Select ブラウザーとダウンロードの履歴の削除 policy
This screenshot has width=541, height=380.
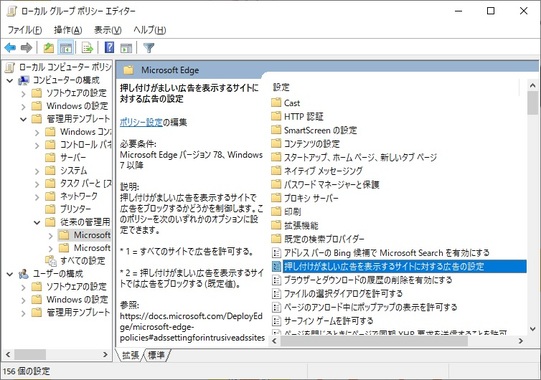click(x=362, y=280)
